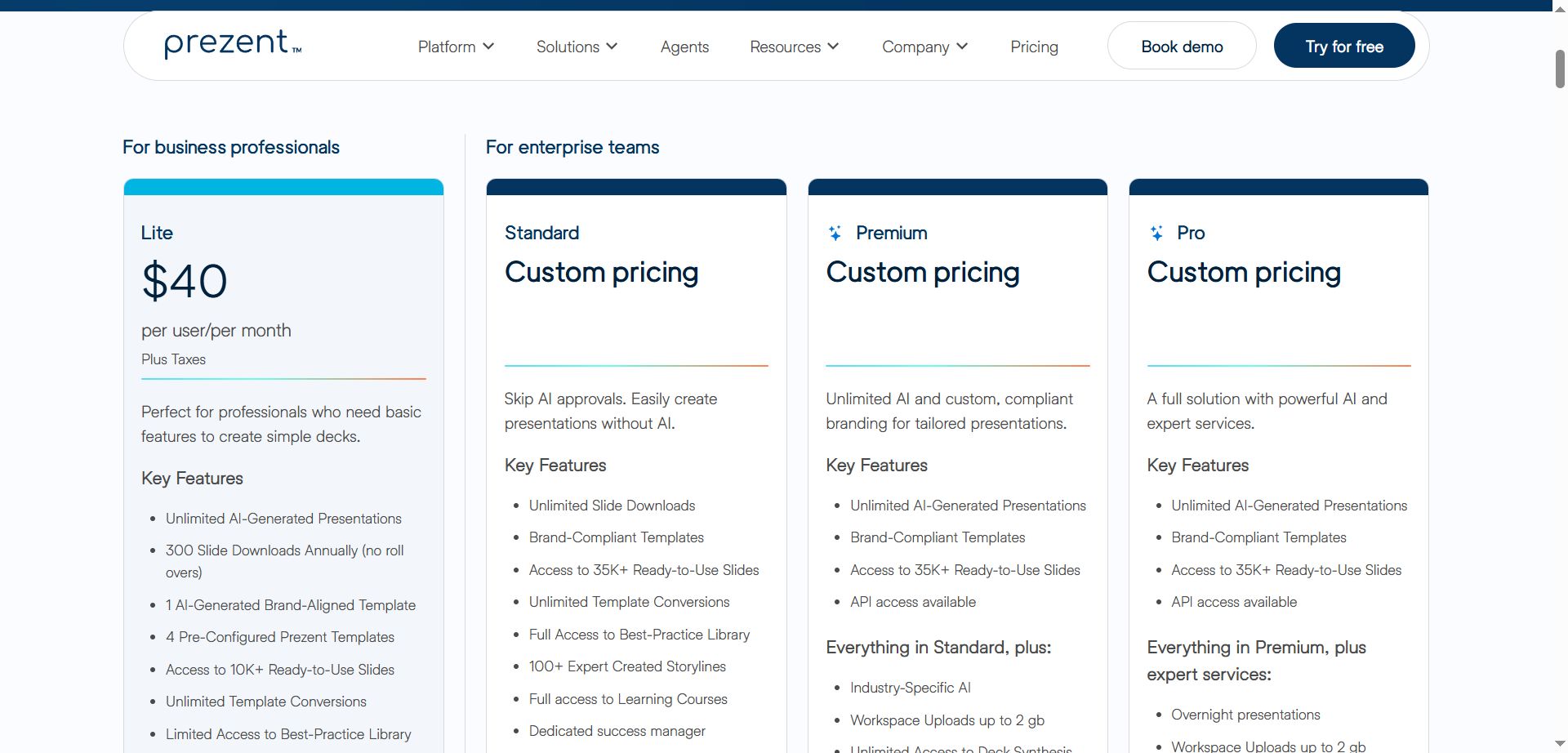Click '4 Pre-Configured Prezent Templates'
This screenshot has width=1568, height=753.
[280, 637]
